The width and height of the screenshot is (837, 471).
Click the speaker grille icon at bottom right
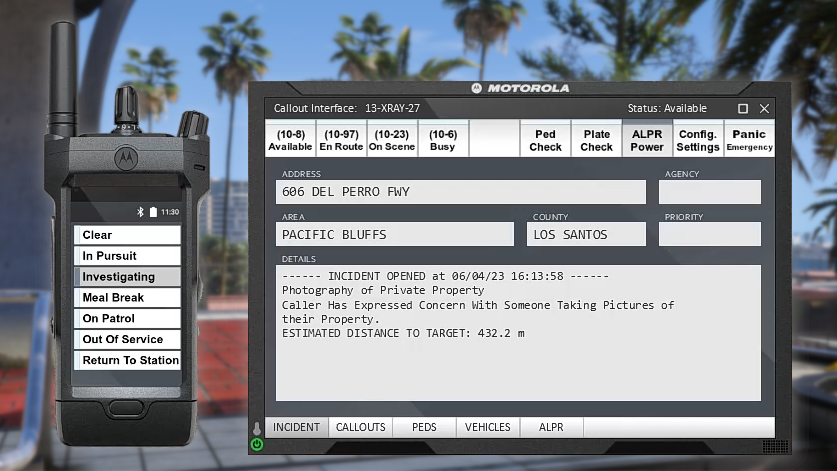[x=774, y=446]
